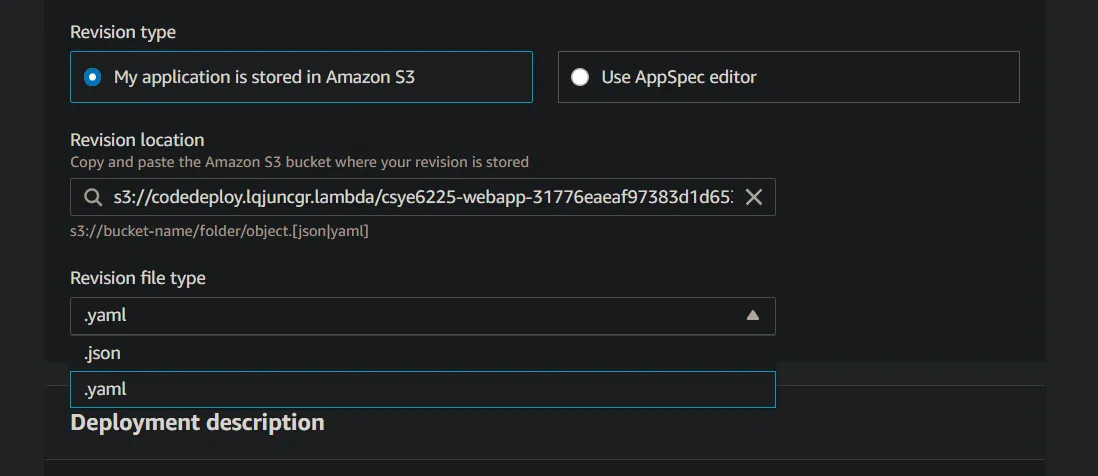The image size is (1098, 476).
Task: Select the Use AppSpec editor radio button
Action: click(x=580, y=77)
